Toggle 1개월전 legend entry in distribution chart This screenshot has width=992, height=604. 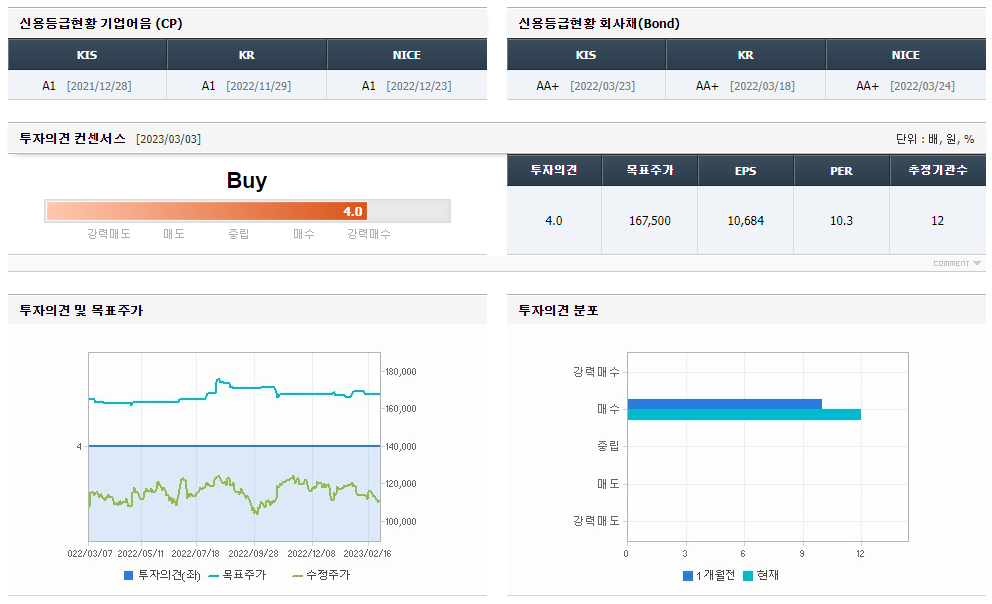pos(709,576)
